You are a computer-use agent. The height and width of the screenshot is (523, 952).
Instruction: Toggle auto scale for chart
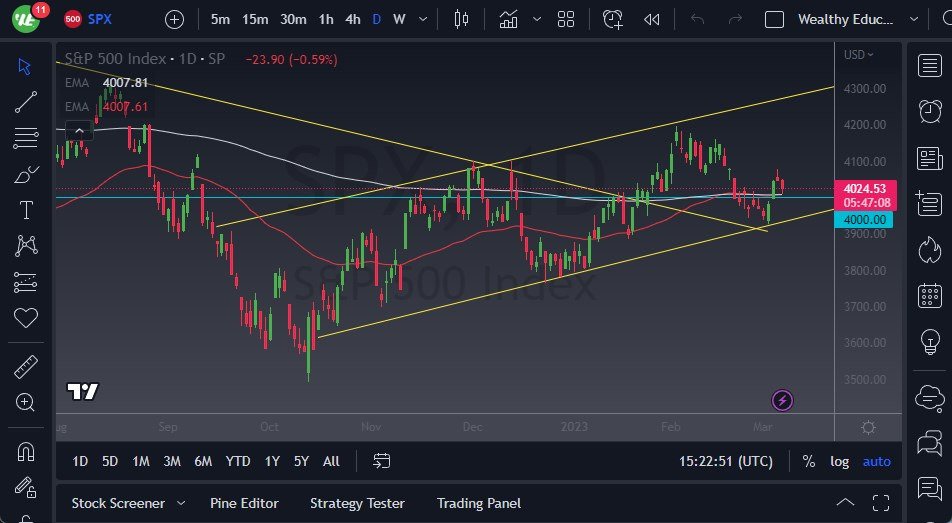(x=877, y=461)
